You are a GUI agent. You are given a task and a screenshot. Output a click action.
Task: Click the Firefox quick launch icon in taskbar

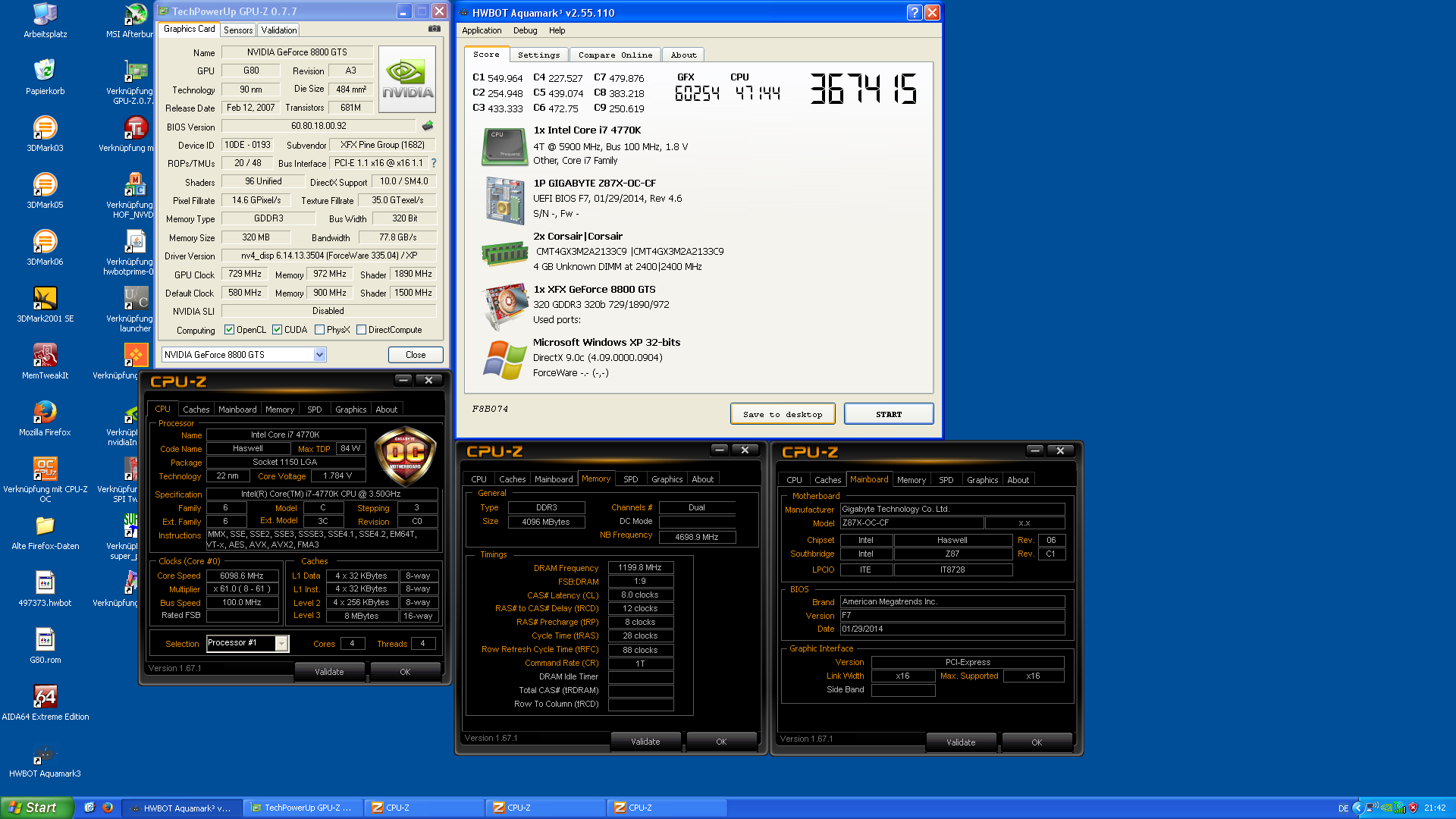[x=108, y=808]
